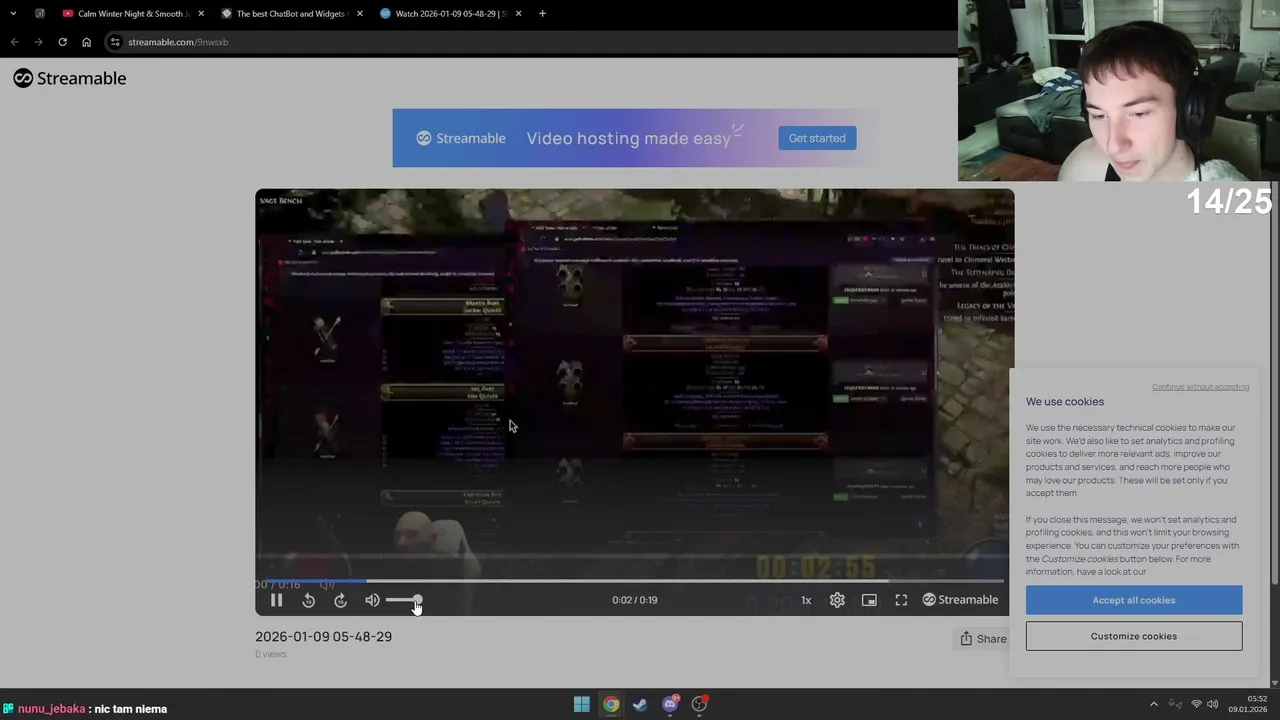Image resolution: width=1280 pixels, height=720 pixels.
Task: Select the Watch 2026-01-09 Streamable tab
Action: (x=448, y=14)
